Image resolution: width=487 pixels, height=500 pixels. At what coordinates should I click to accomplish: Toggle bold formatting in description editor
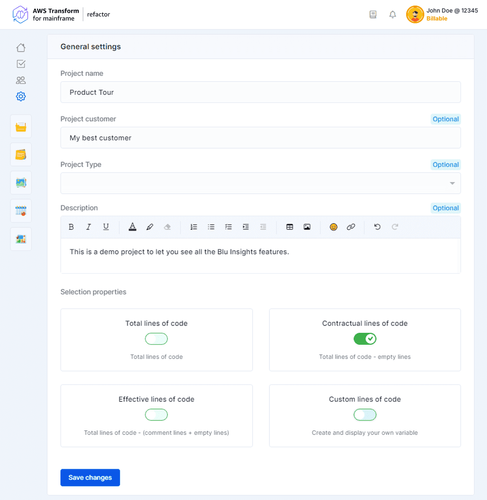pyautogui.click(x=71, y=227)
